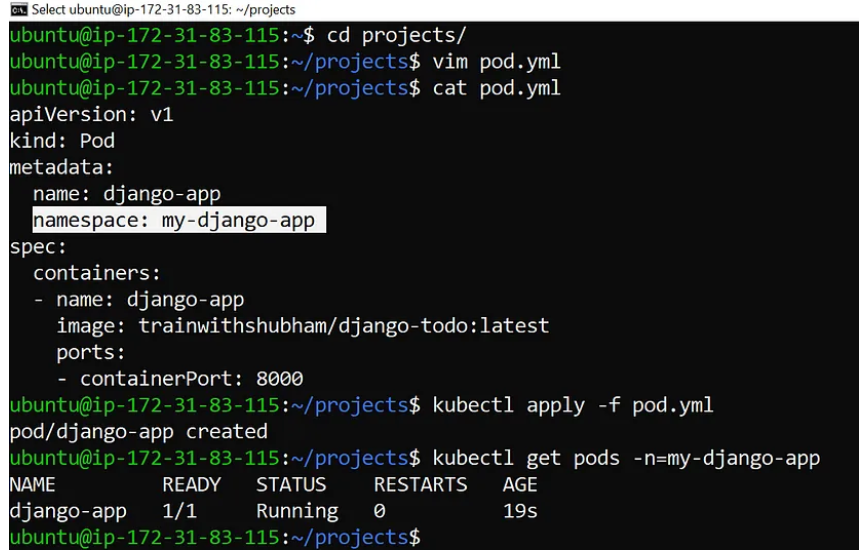860x552 pixels.
Task: Click the '0' restarts value
Action: (x=379, y=511)
